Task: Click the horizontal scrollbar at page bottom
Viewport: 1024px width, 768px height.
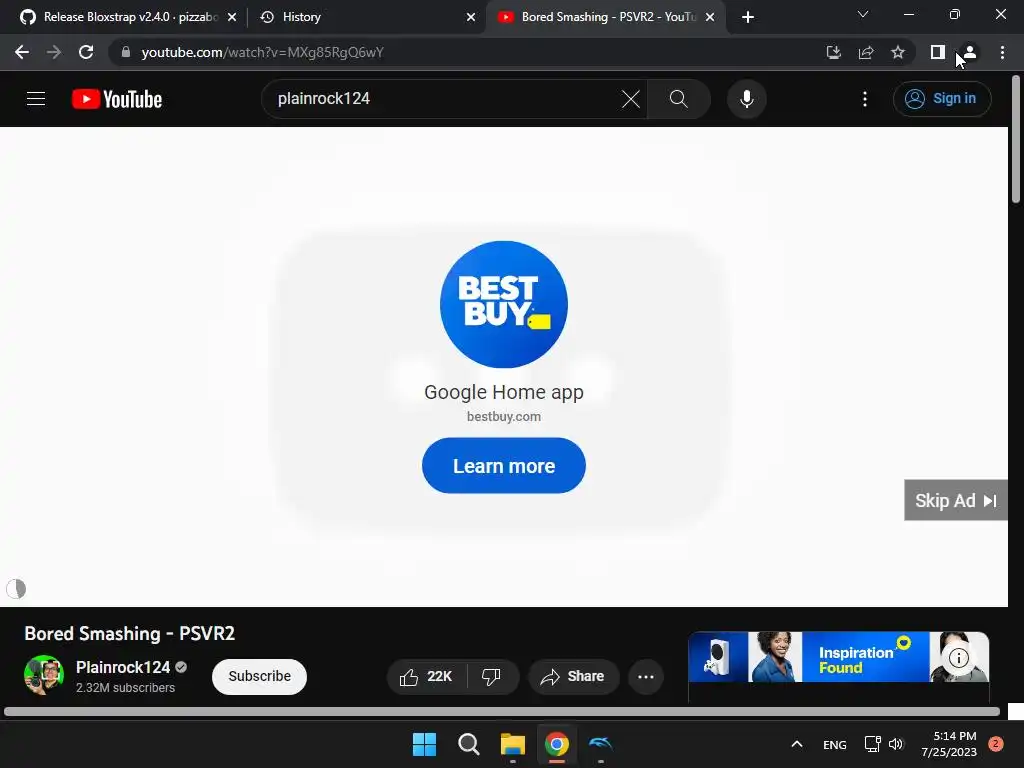Action: click(x=502, y=711)
